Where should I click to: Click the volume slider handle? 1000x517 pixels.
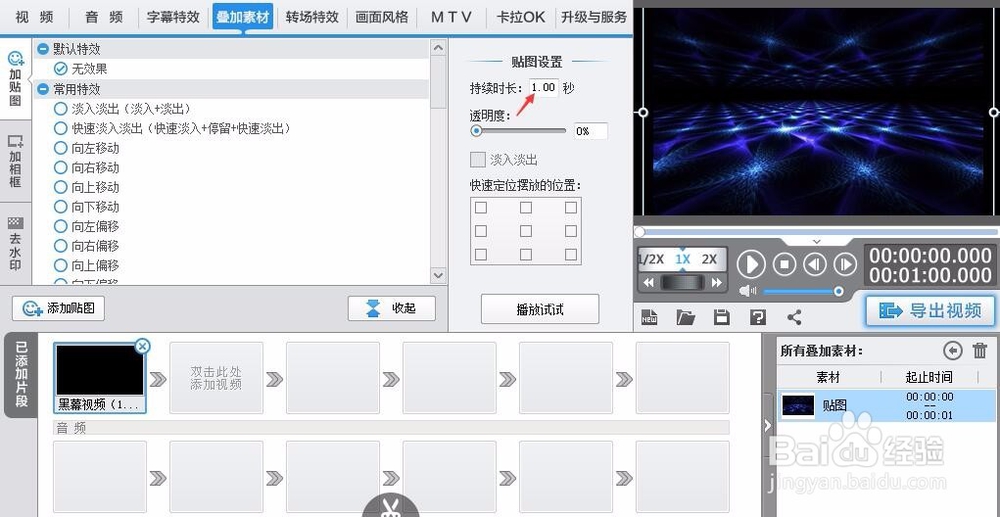839,291
